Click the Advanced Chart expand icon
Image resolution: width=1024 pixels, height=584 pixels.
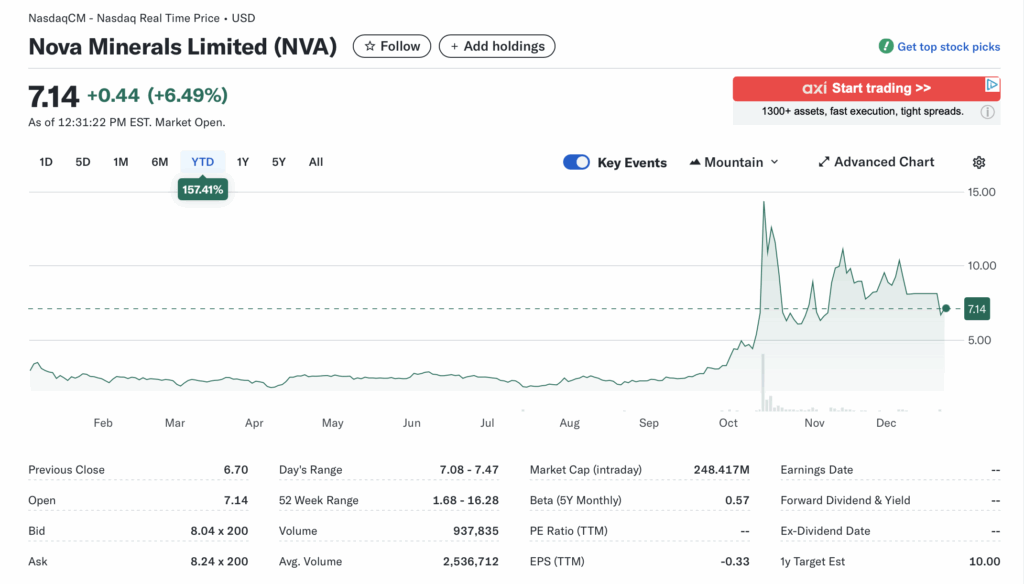823,161
